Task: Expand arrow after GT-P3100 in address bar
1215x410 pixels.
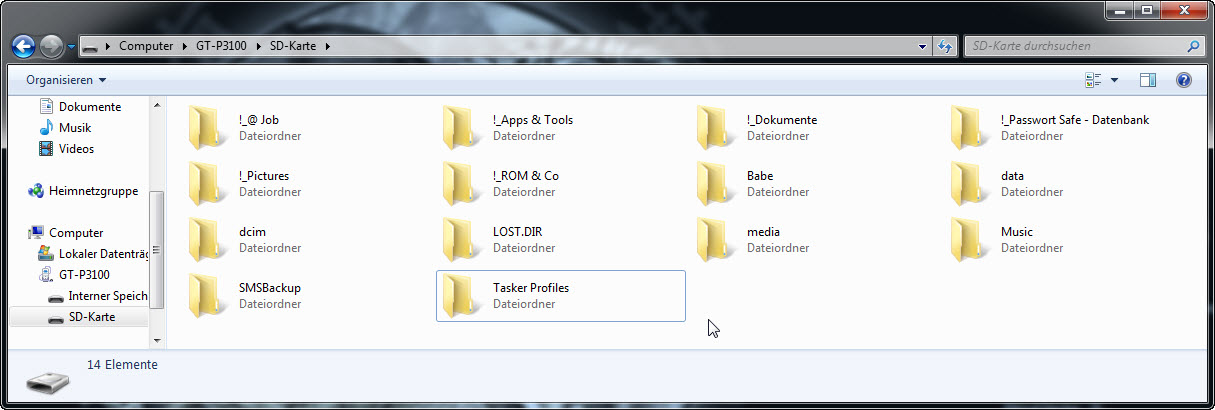Action: pyautogui.click(x=258, y=46)
